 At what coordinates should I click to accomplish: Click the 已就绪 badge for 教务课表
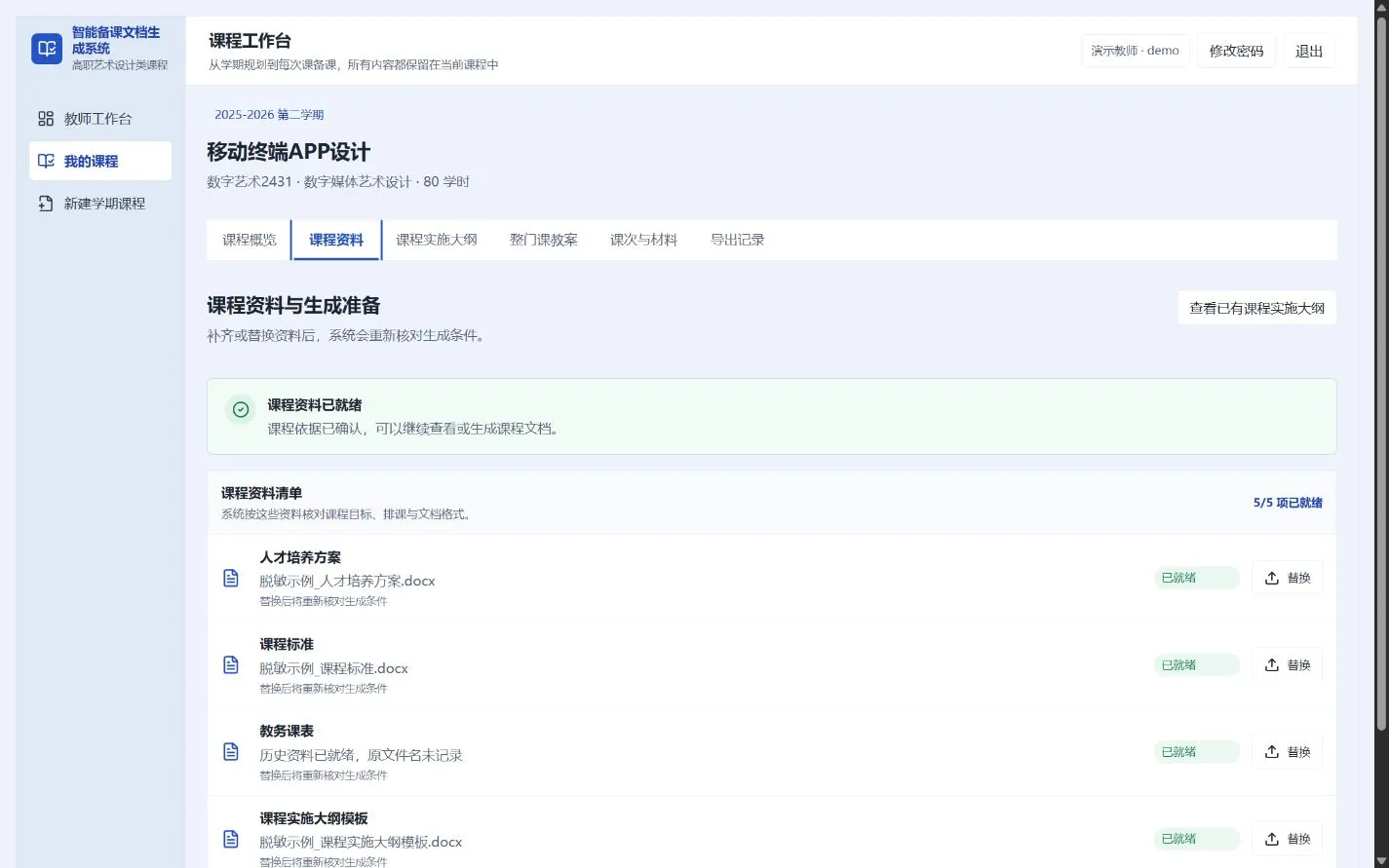tap(1196, 752)
